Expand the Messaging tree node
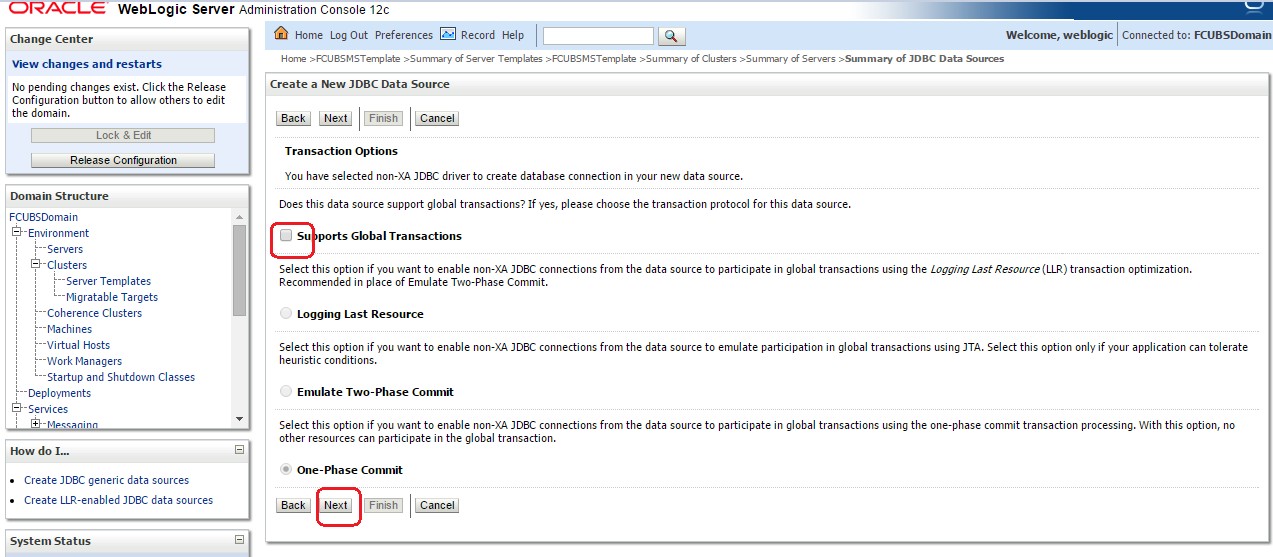The width and height of the screenshot is (1273, 557). point(37,425)
